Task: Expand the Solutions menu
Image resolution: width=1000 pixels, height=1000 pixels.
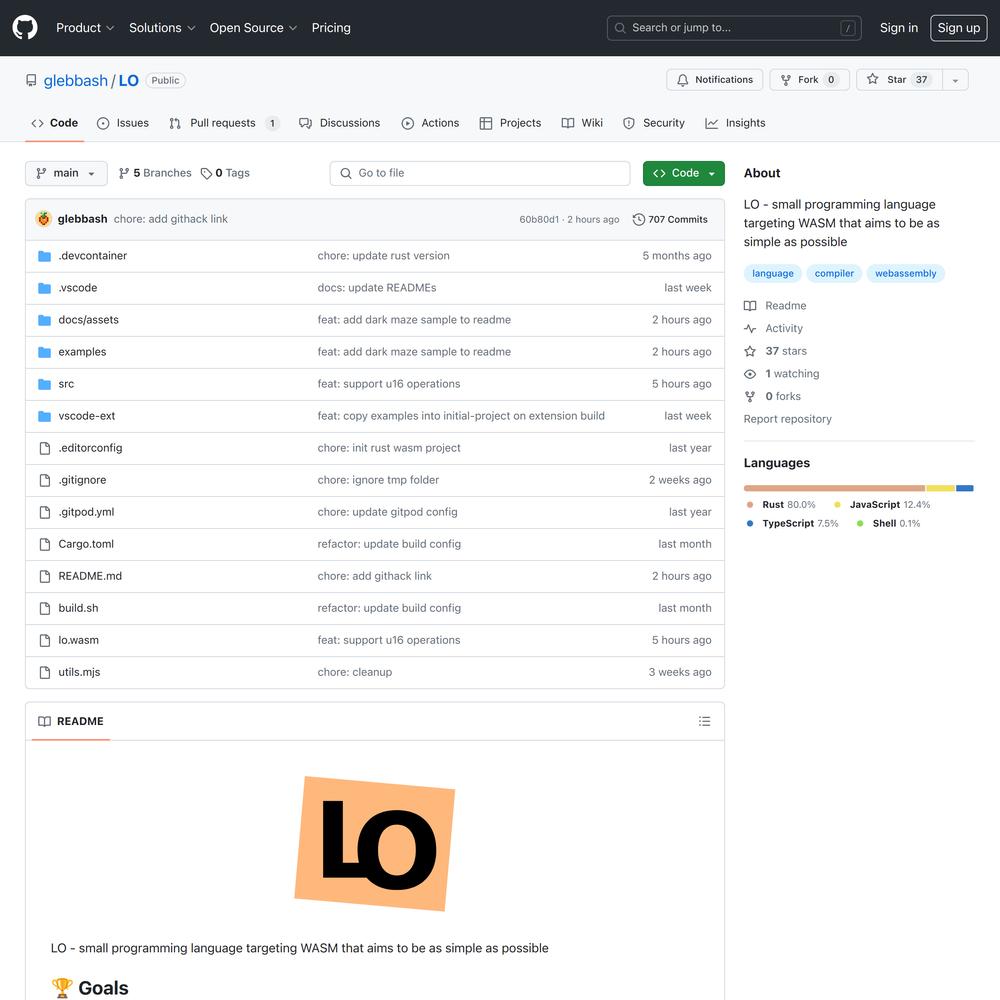Action: pyautogui.click(x=162, y=27)
